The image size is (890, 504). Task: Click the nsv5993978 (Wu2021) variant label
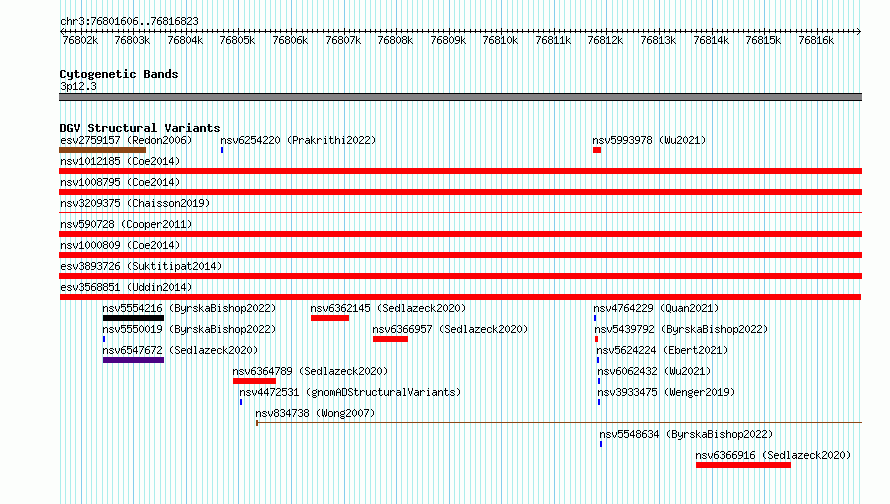click(x=649, y=140)
